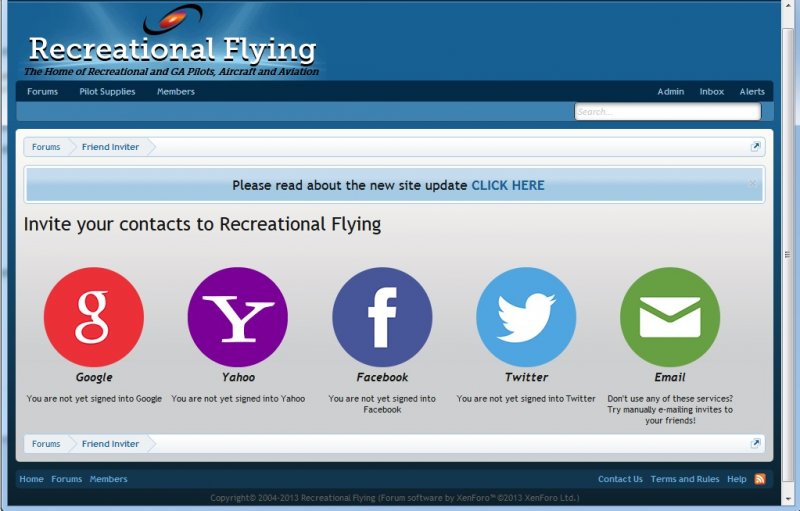Open the RSS feed icon in footer
The height and width of the screenshot is (511, 800).
760,479
